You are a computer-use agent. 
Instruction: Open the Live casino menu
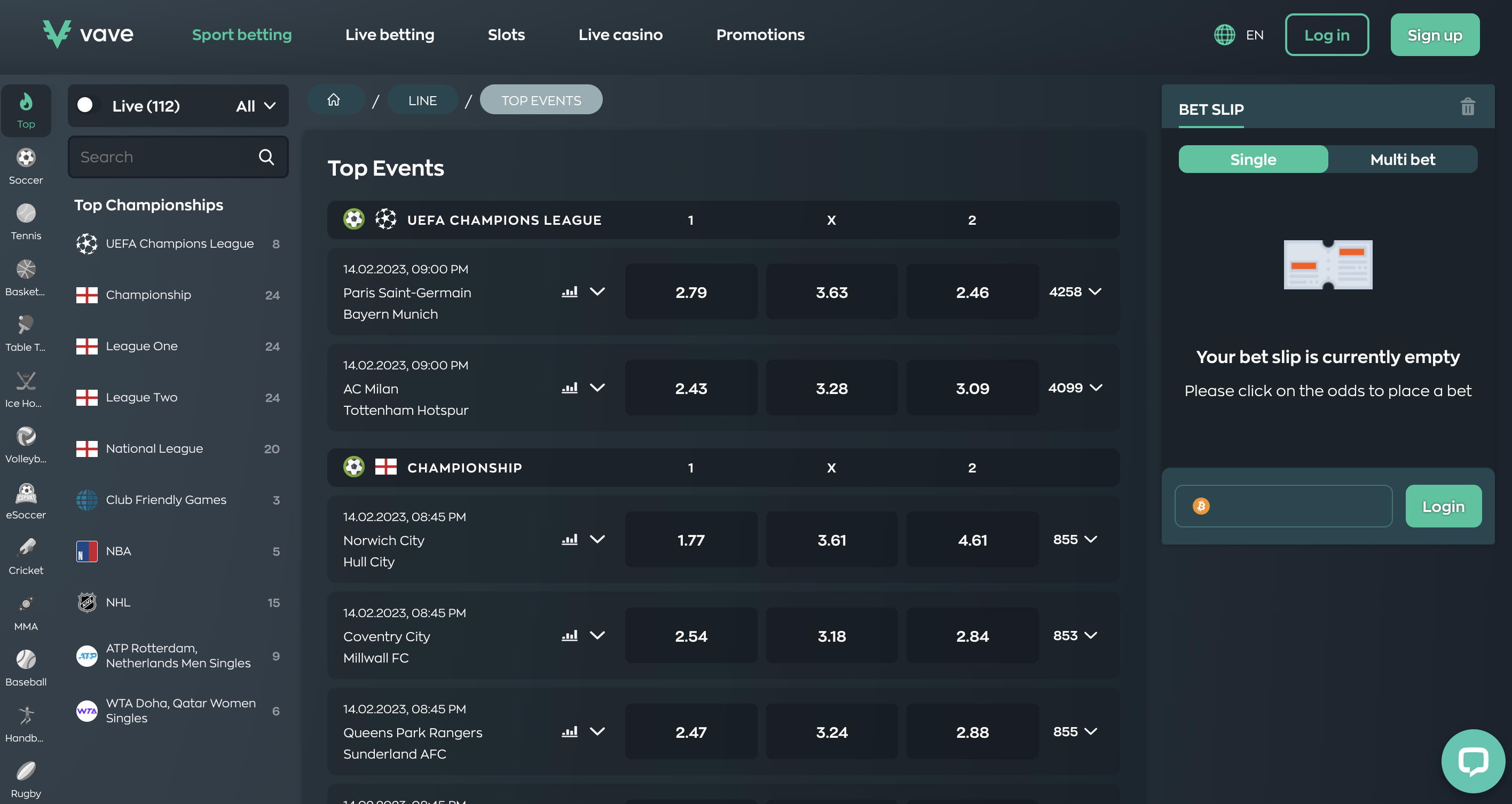(620, 35)
